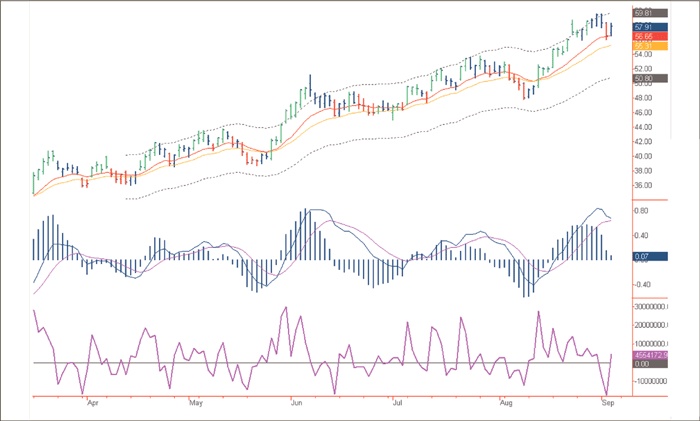This screenshot has width=700, height=421.
Task: Click the Aug label on date axis
Action: pyautogui.click(x=503, y=405)
